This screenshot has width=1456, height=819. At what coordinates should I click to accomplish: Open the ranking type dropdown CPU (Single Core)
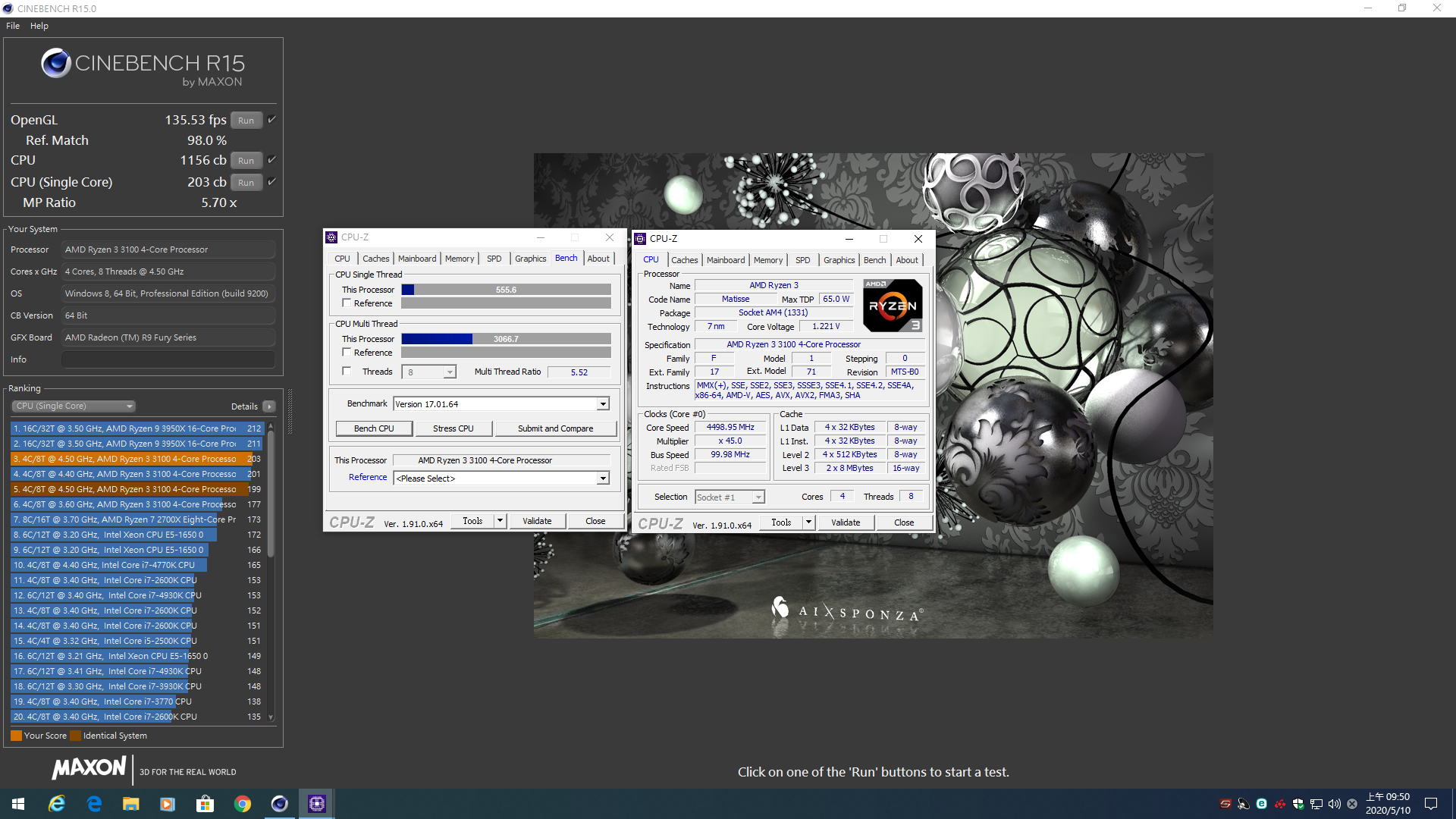74,406
